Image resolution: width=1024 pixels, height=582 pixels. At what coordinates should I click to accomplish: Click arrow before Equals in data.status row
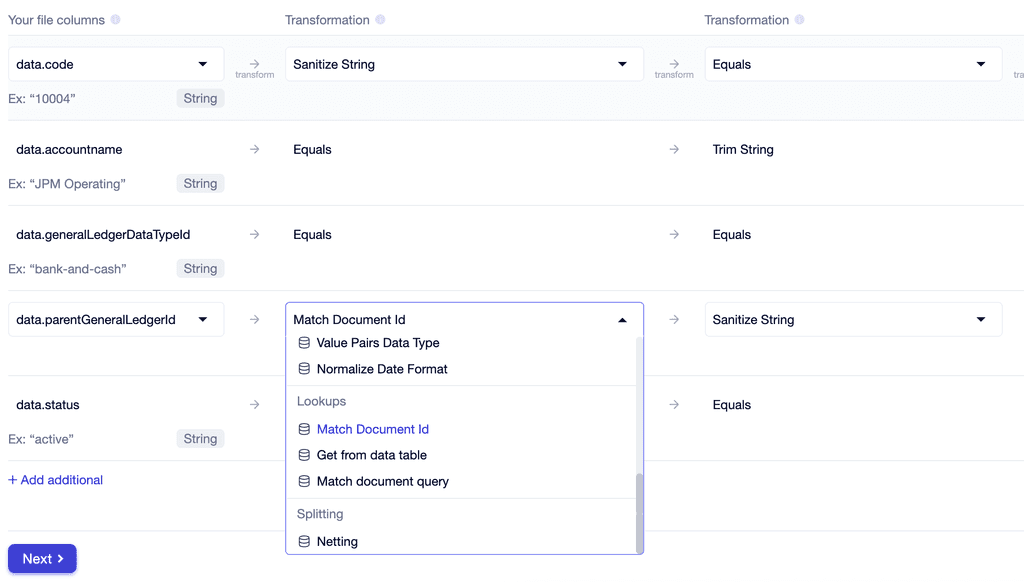pos(674,405)
